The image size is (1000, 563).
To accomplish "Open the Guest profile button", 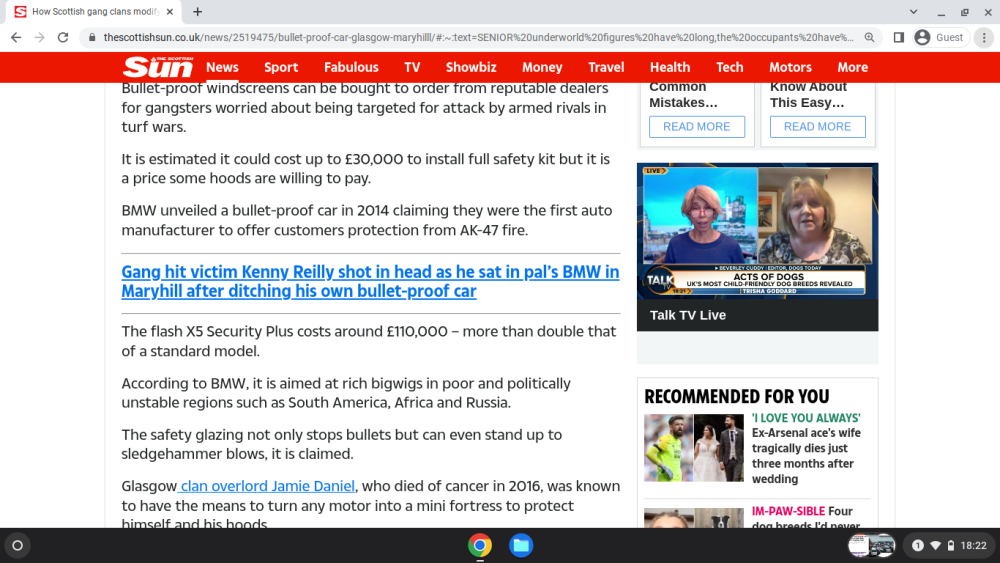I will tap(939, 38).
